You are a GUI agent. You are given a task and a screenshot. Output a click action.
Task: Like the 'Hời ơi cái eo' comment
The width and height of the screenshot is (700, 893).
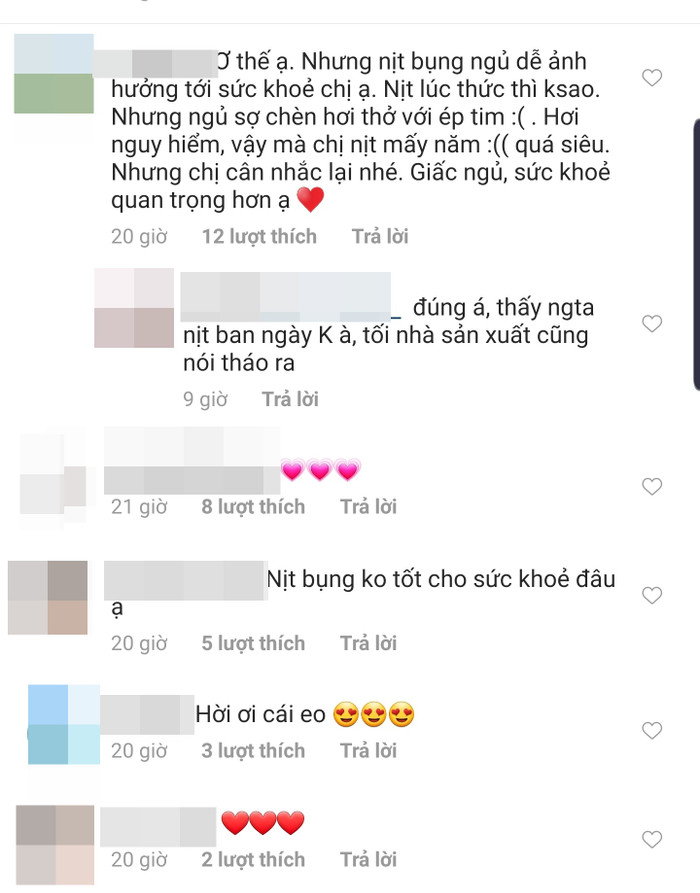[652, 730]
